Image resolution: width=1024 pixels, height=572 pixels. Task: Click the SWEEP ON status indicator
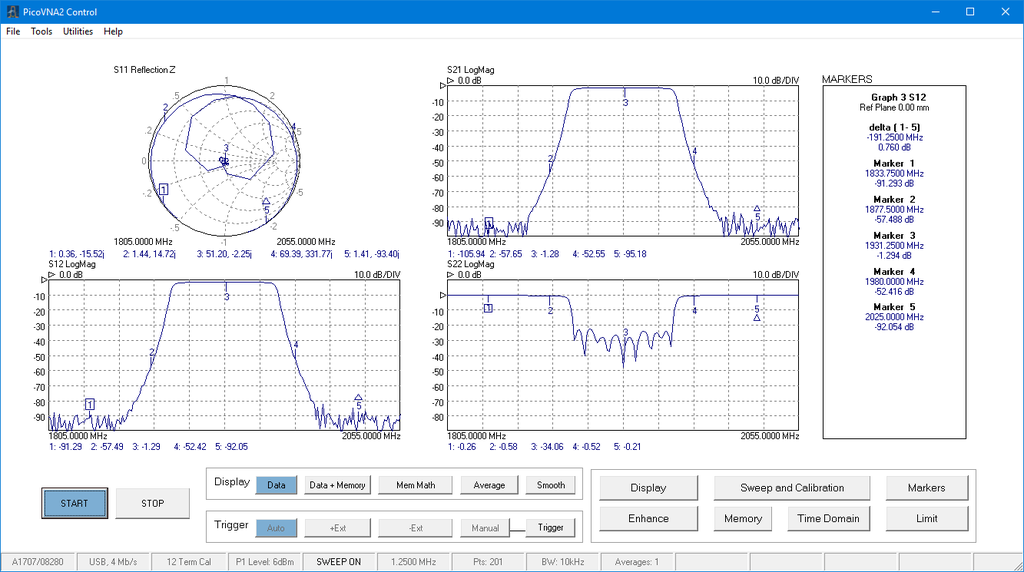[x=338, y=562]
